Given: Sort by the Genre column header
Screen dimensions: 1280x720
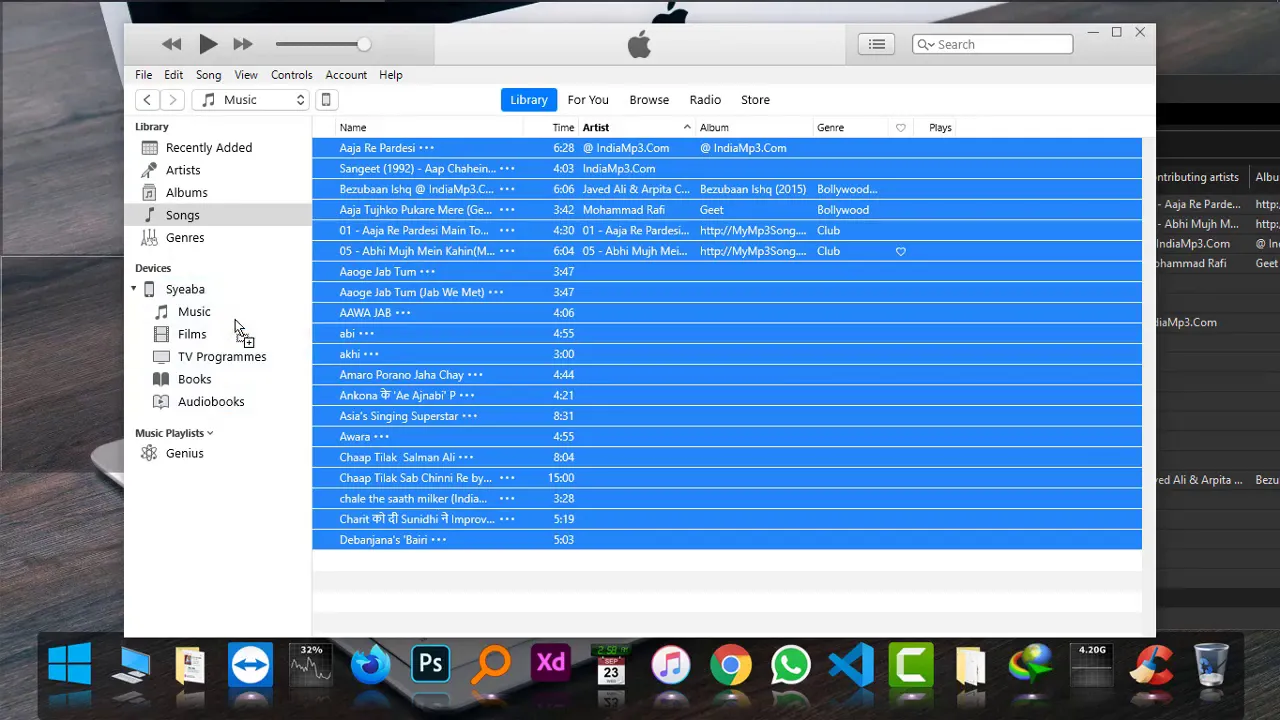Looking at the screenshot, I should pos(830,128).
